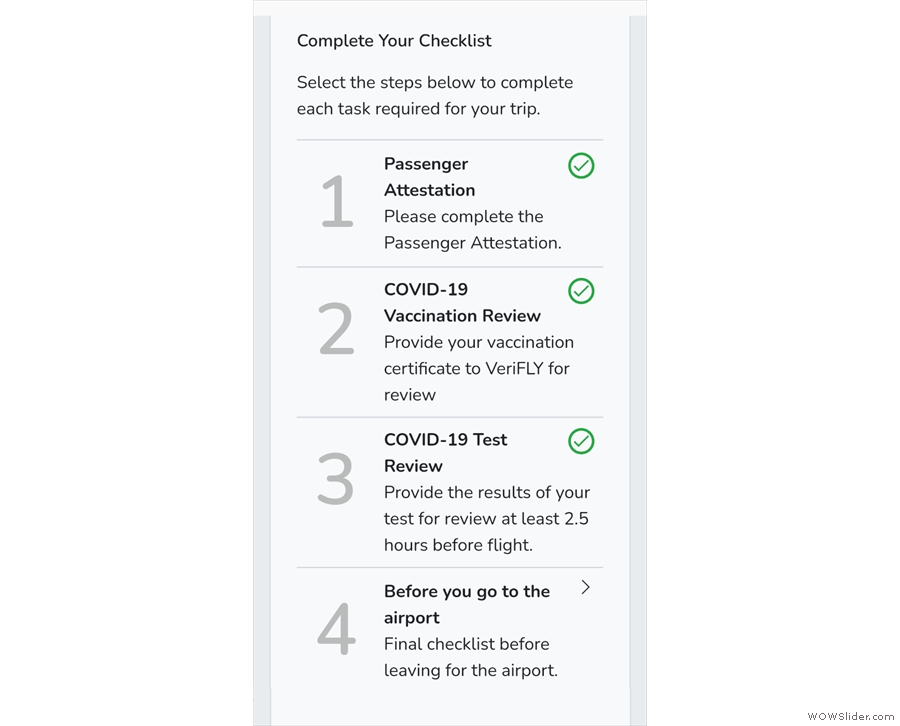Select the COVID-19 Test Review step title
This screenshot has width=900, height=726.
pyautogui.click(x=445, y=452)
